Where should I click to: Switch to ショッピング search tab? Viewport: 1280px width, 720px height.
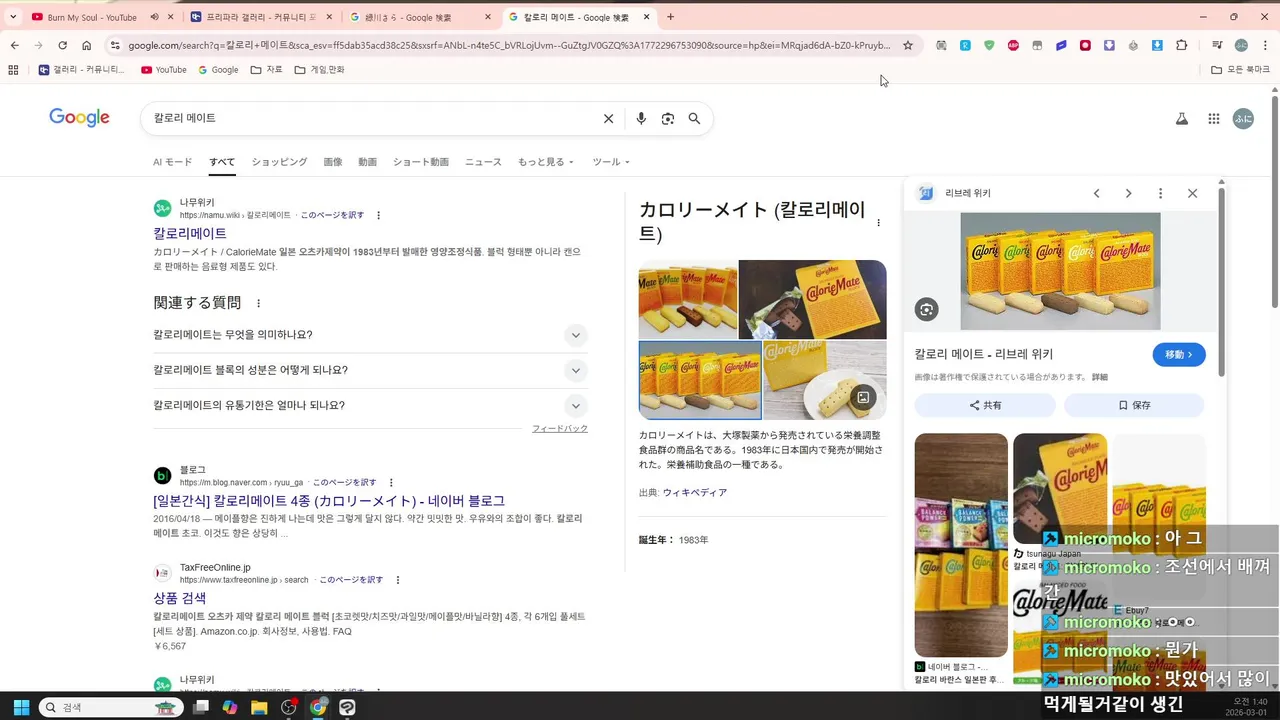279,162
